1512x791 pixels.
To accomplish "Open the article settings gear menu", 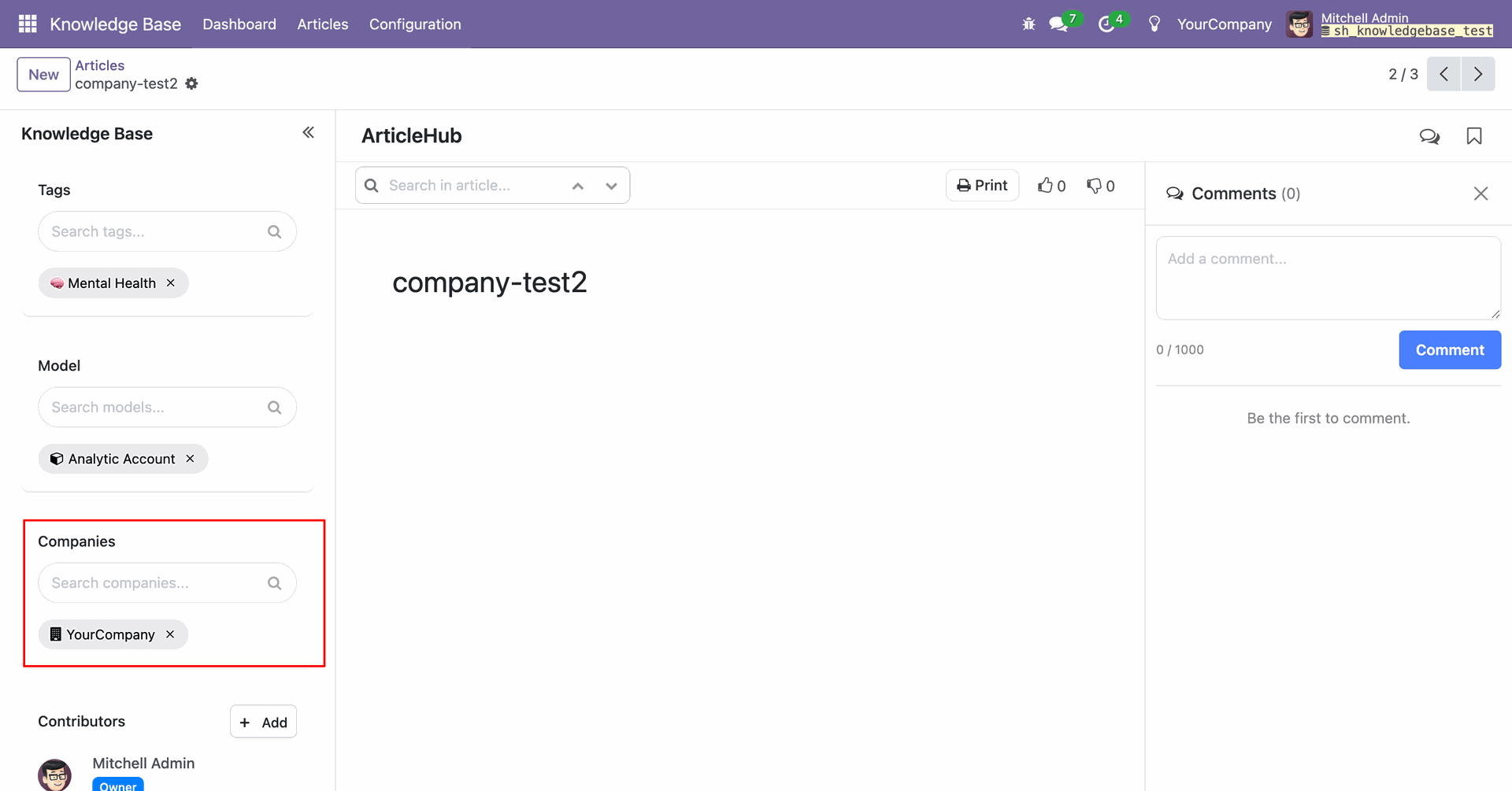I will 192,83.
